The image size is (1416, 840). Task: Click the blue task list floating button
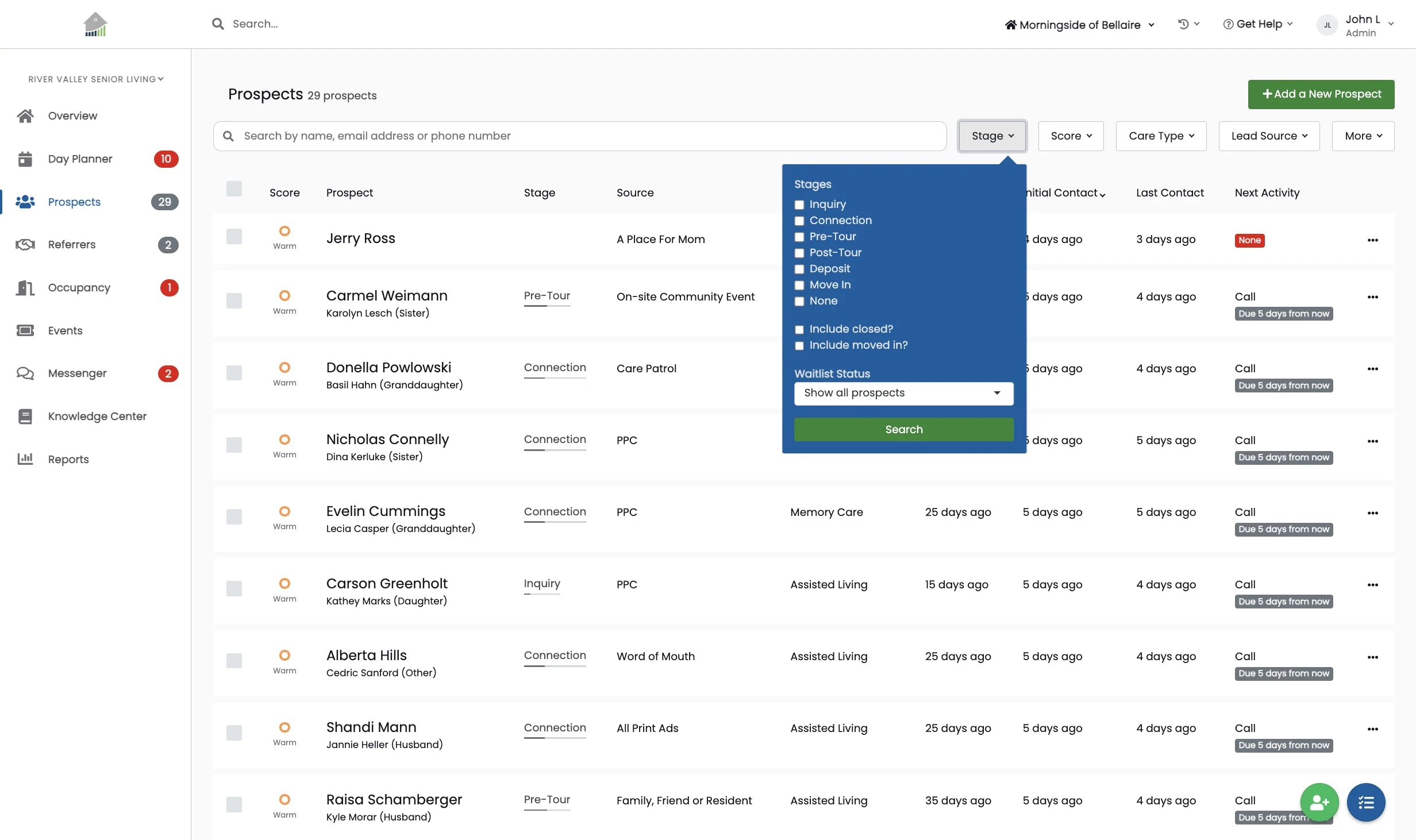pyautogui.click(x=1366, y=802)
